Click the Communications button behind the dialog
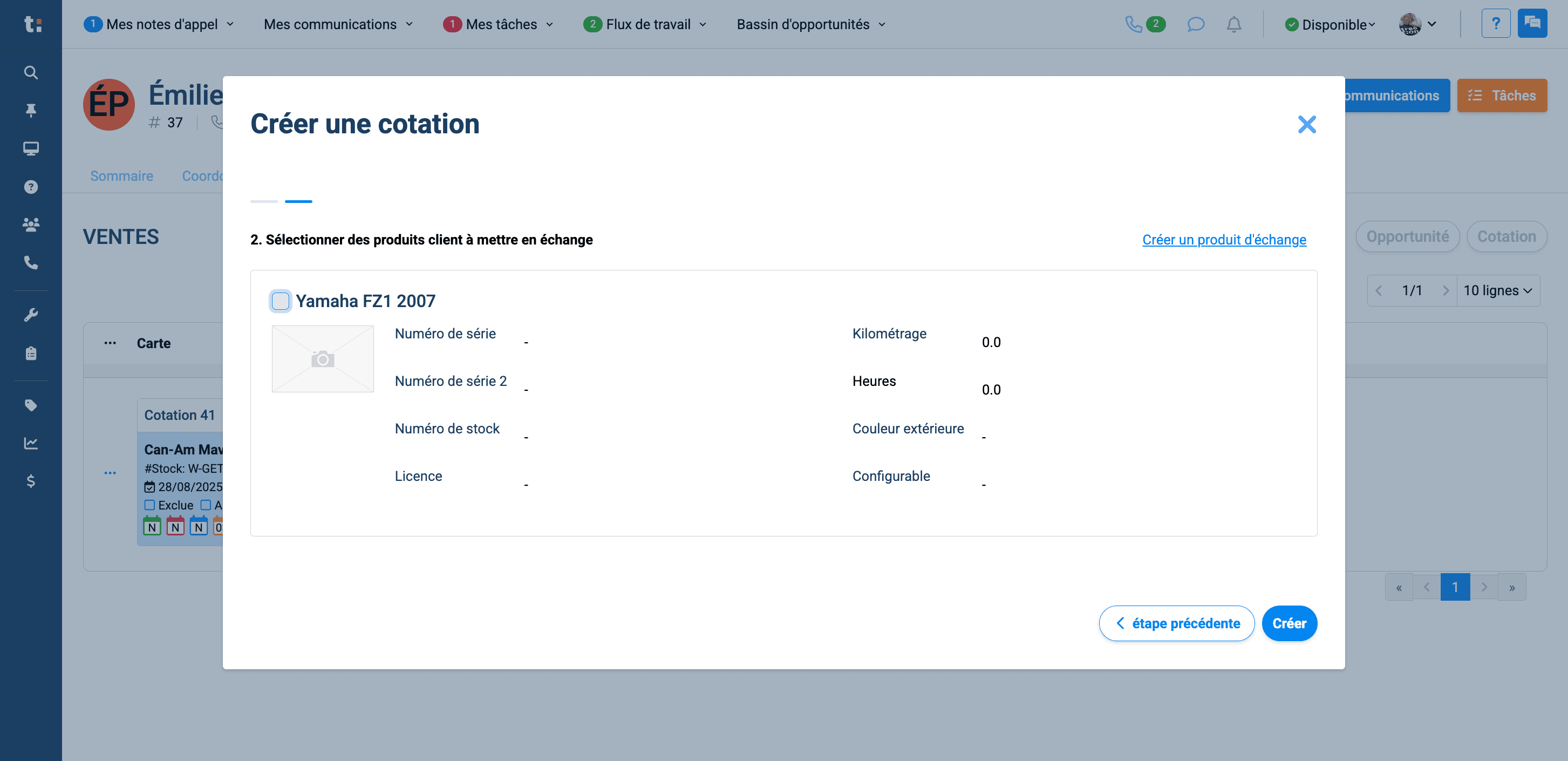Image resolution: width=1568 pixels, height=761 pixels. pyautogui.click(x=1397, y=96)
